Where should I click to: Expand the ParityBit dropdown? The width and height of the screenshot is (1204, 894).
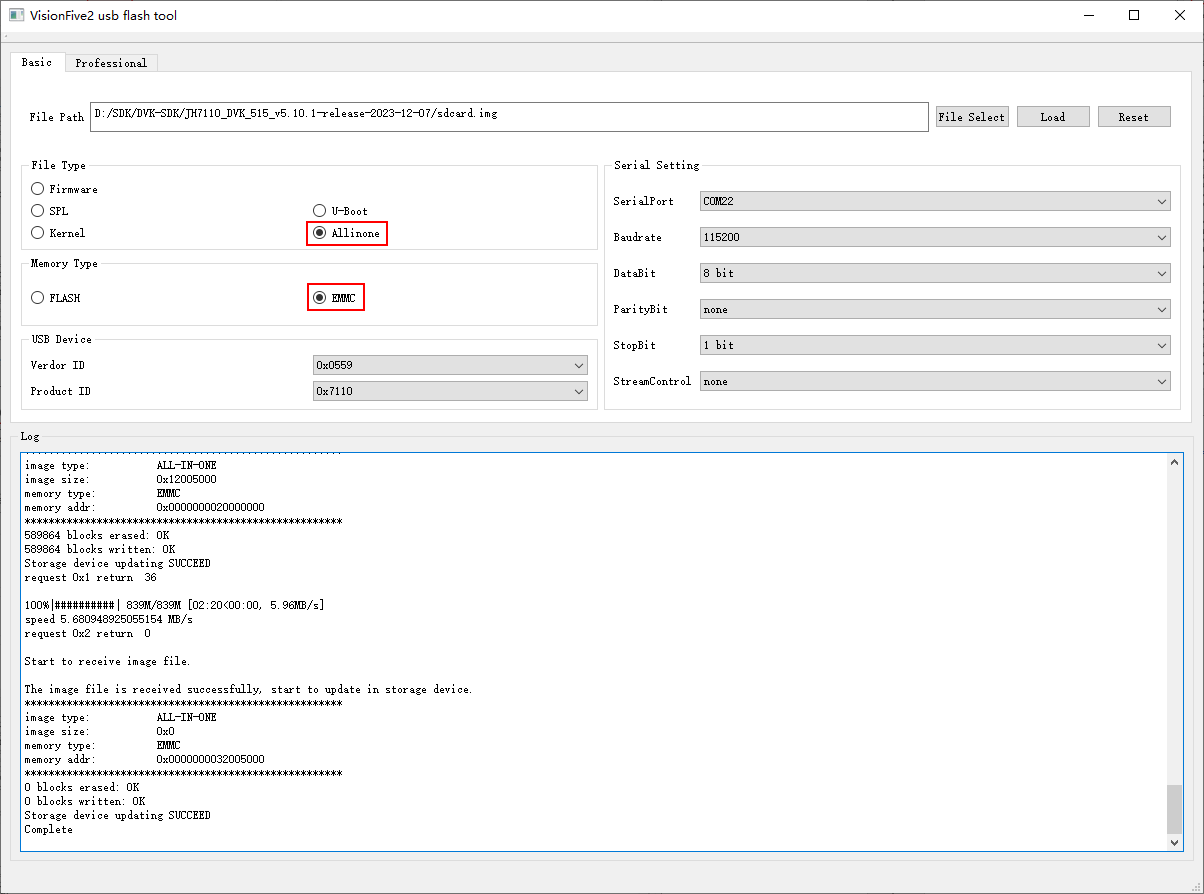[x=935, y=309]
